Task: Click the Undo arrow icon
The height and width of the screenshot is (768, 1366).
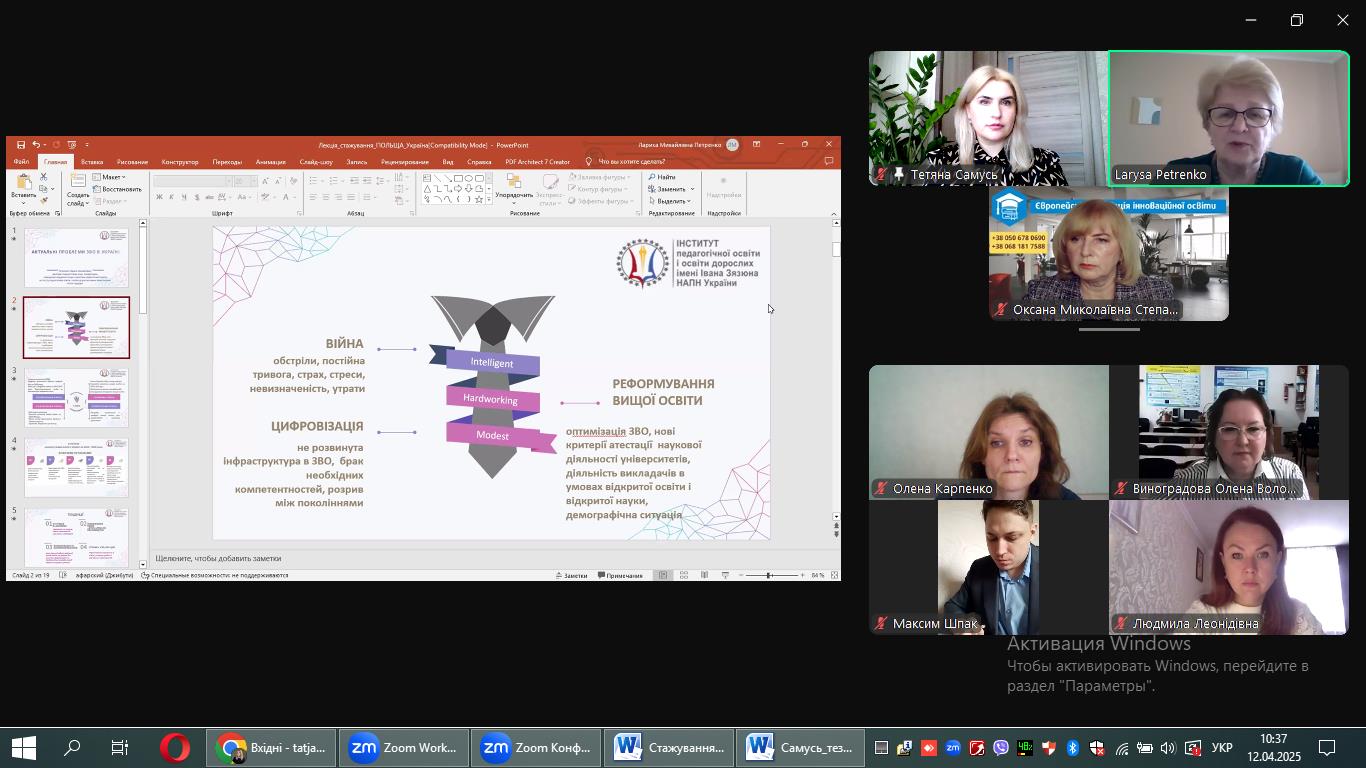Action: point(36,145)
